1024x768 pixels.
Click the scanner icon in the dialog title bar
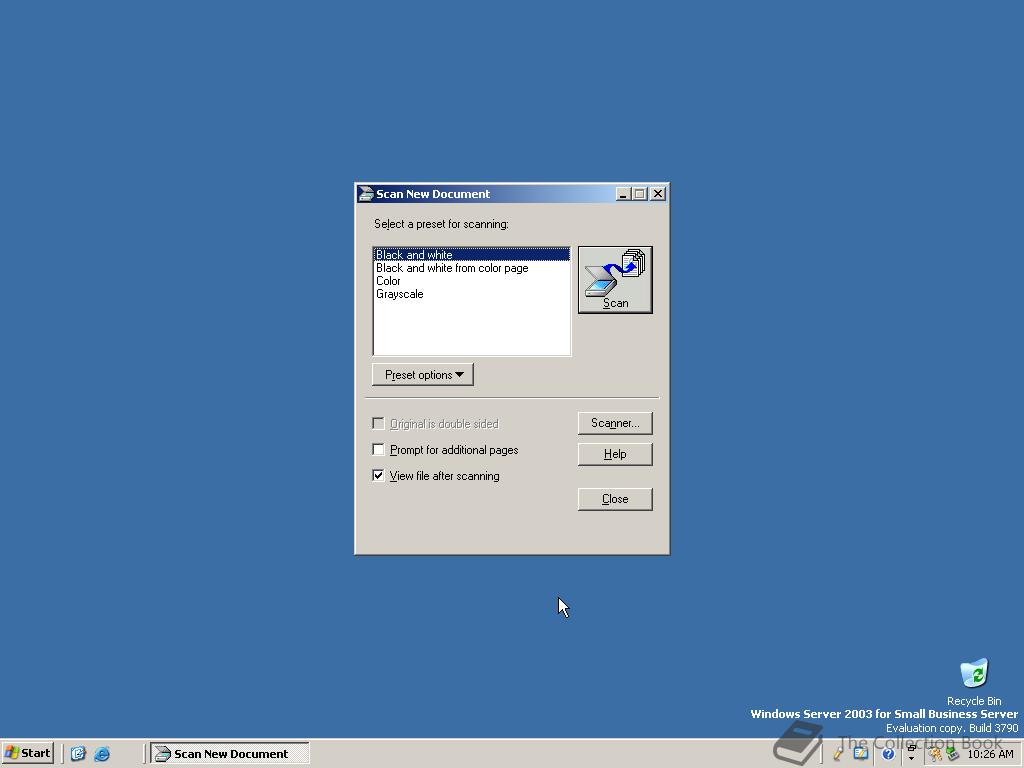click(x=366, y=194)
